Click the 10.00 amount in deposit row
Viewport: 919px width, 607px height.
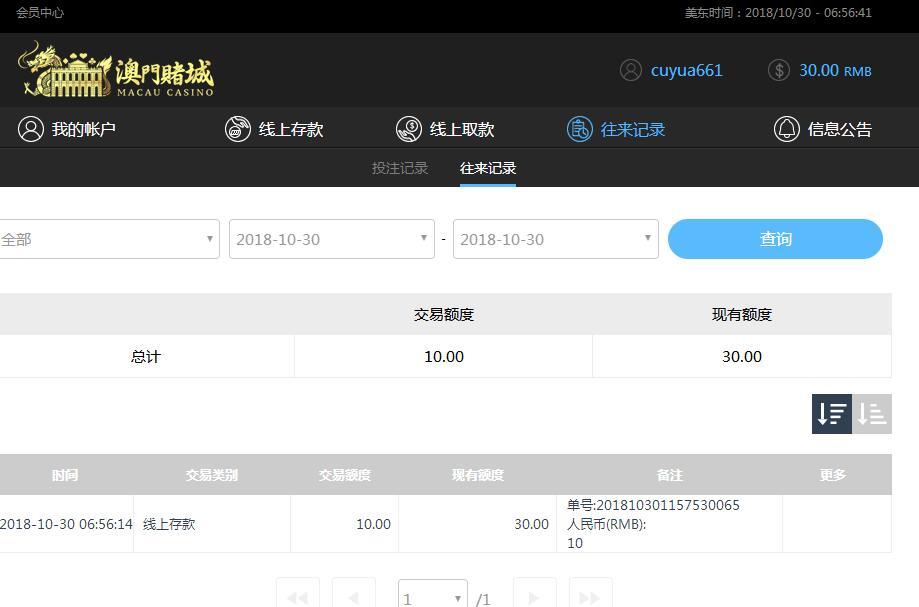[373, 524]
